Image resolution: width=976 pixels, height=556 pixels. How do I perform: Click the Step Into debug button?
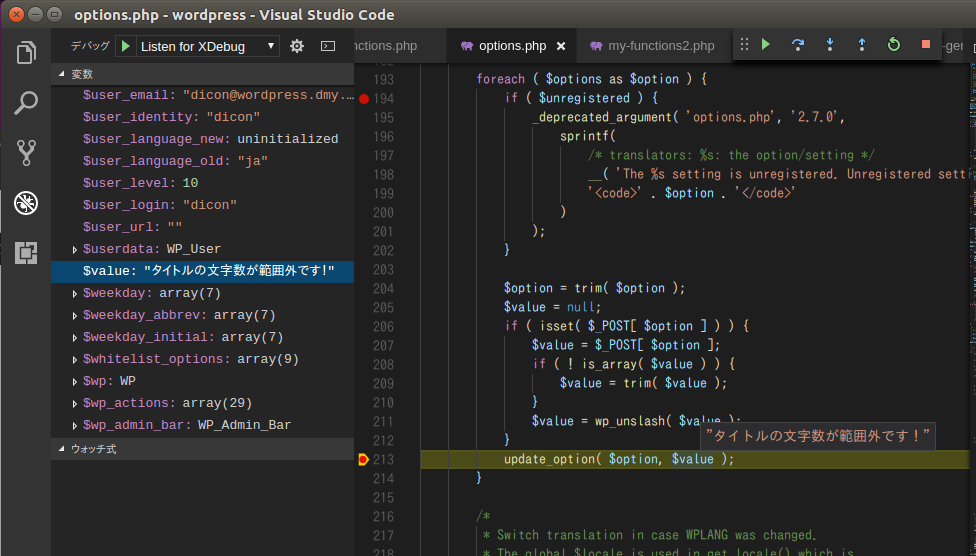pyautogui.click(x=830, y=45)
